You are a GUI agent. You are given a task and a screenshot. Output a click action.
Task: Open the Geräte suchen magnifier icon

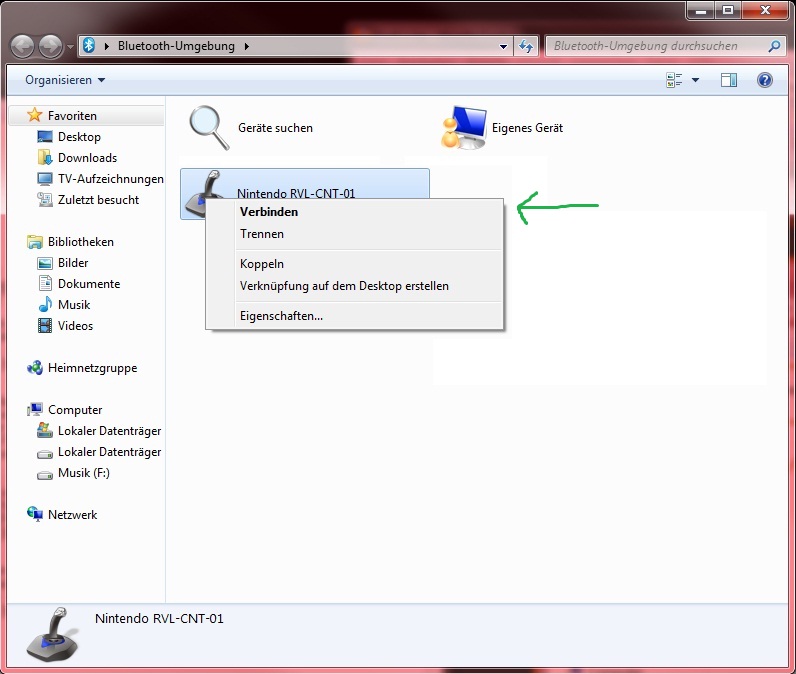click(209, 127)
